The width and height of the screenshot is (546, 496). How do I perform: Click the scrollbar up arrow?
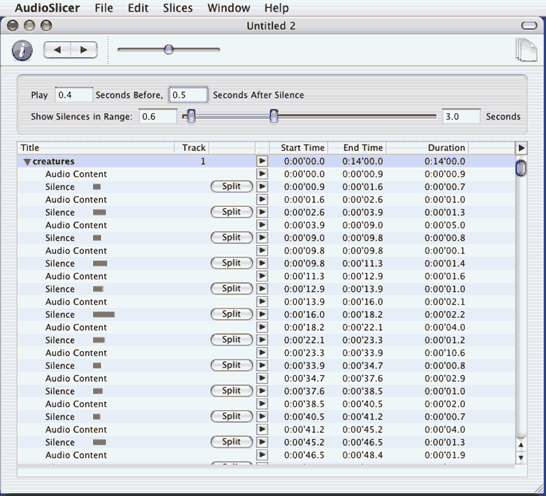521,445
